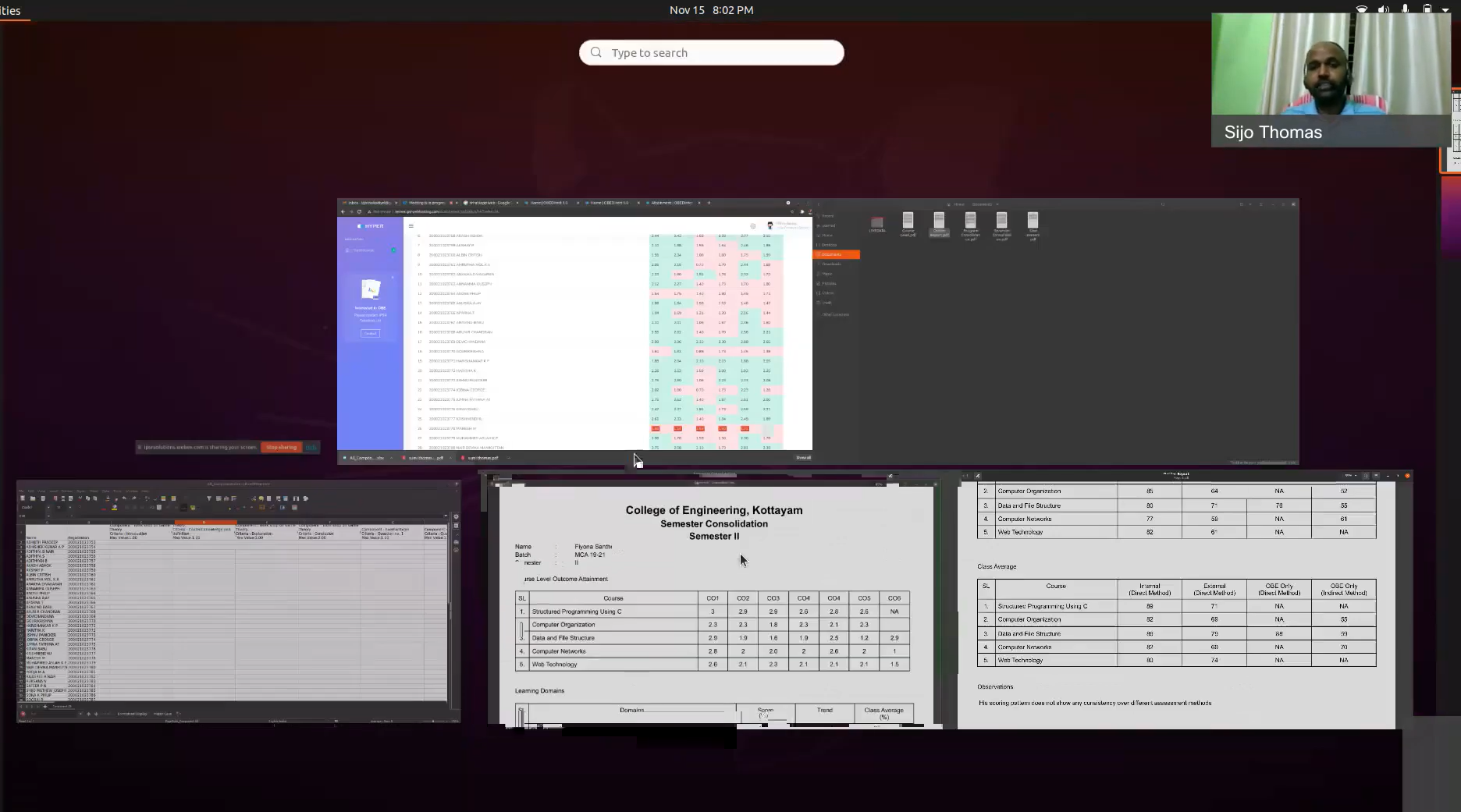The height and width of the screenshot is (812, 1461).
Task: Click the magnifier icon in search box
Action: pos(596,52)
